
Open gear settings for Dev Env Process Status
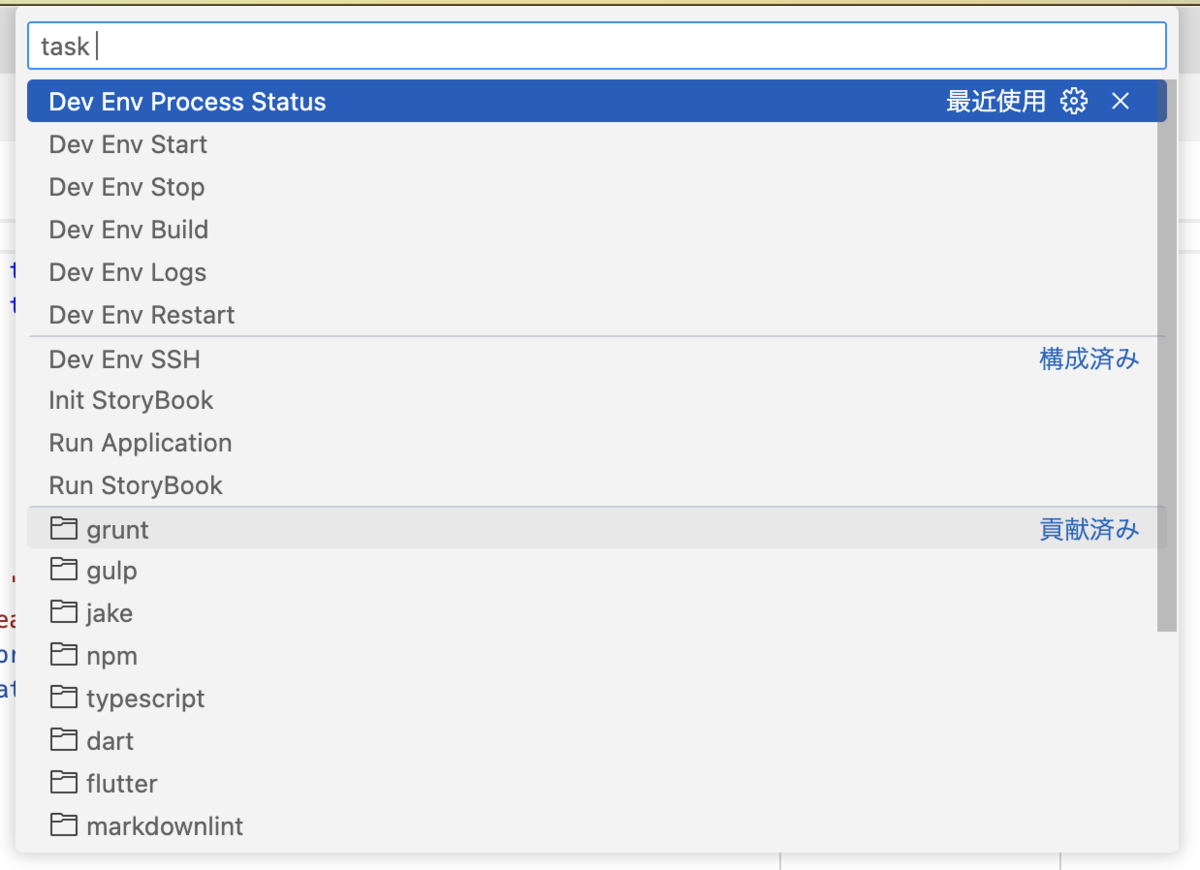pos(1074,101)
